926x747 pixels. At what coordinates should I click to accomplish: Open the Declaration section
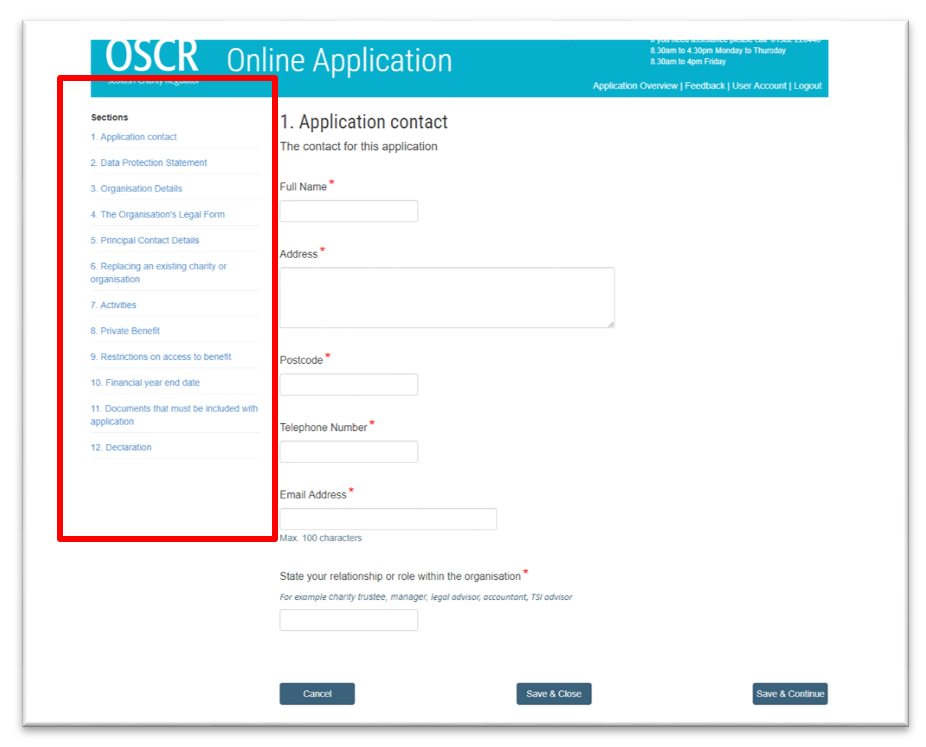pos(122,447)
